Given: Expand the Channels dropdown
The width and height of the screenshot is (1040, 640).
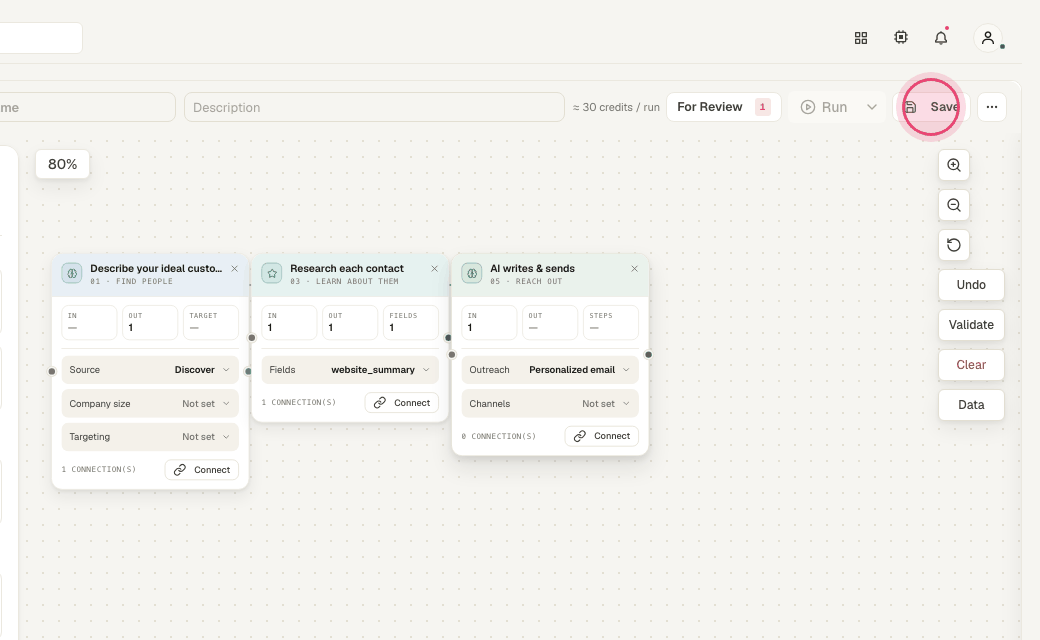Looking at the screenshot, I should coord(550,403).
